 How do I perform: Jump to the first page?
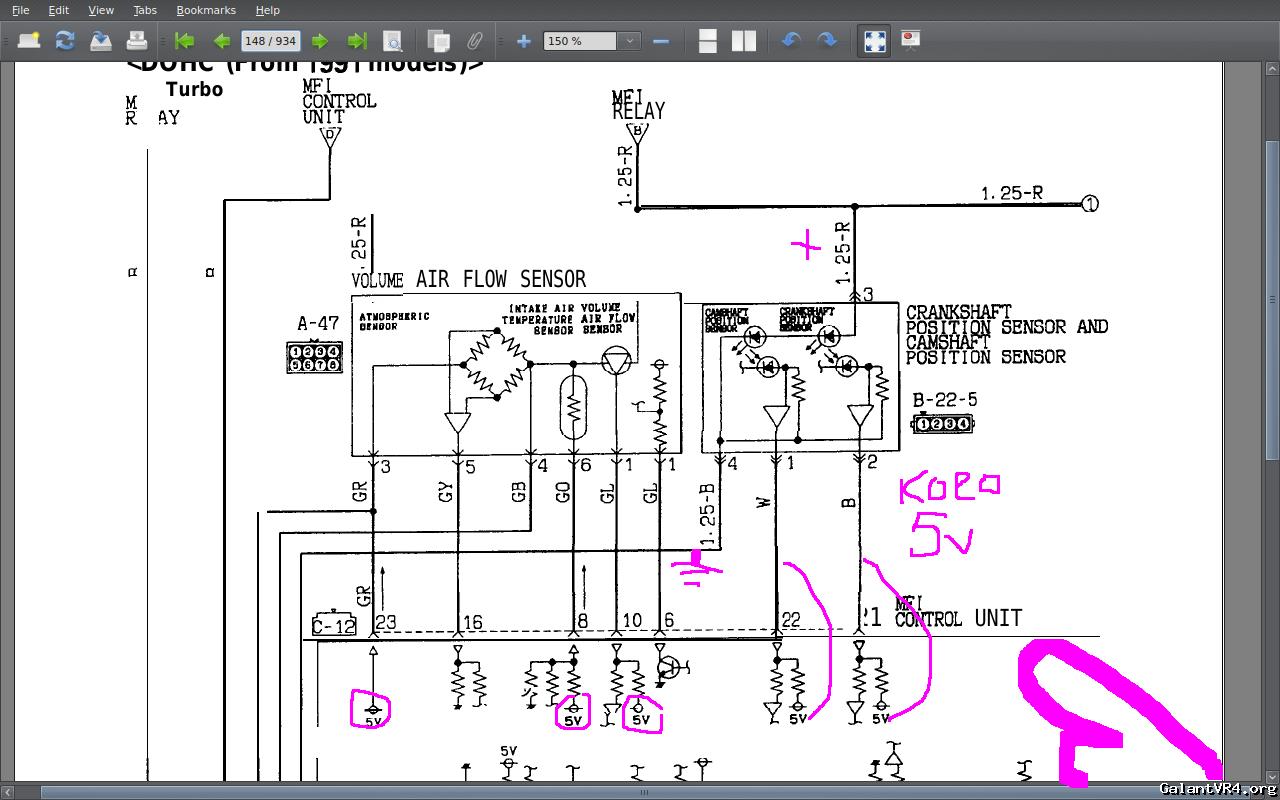coord(184,41)
